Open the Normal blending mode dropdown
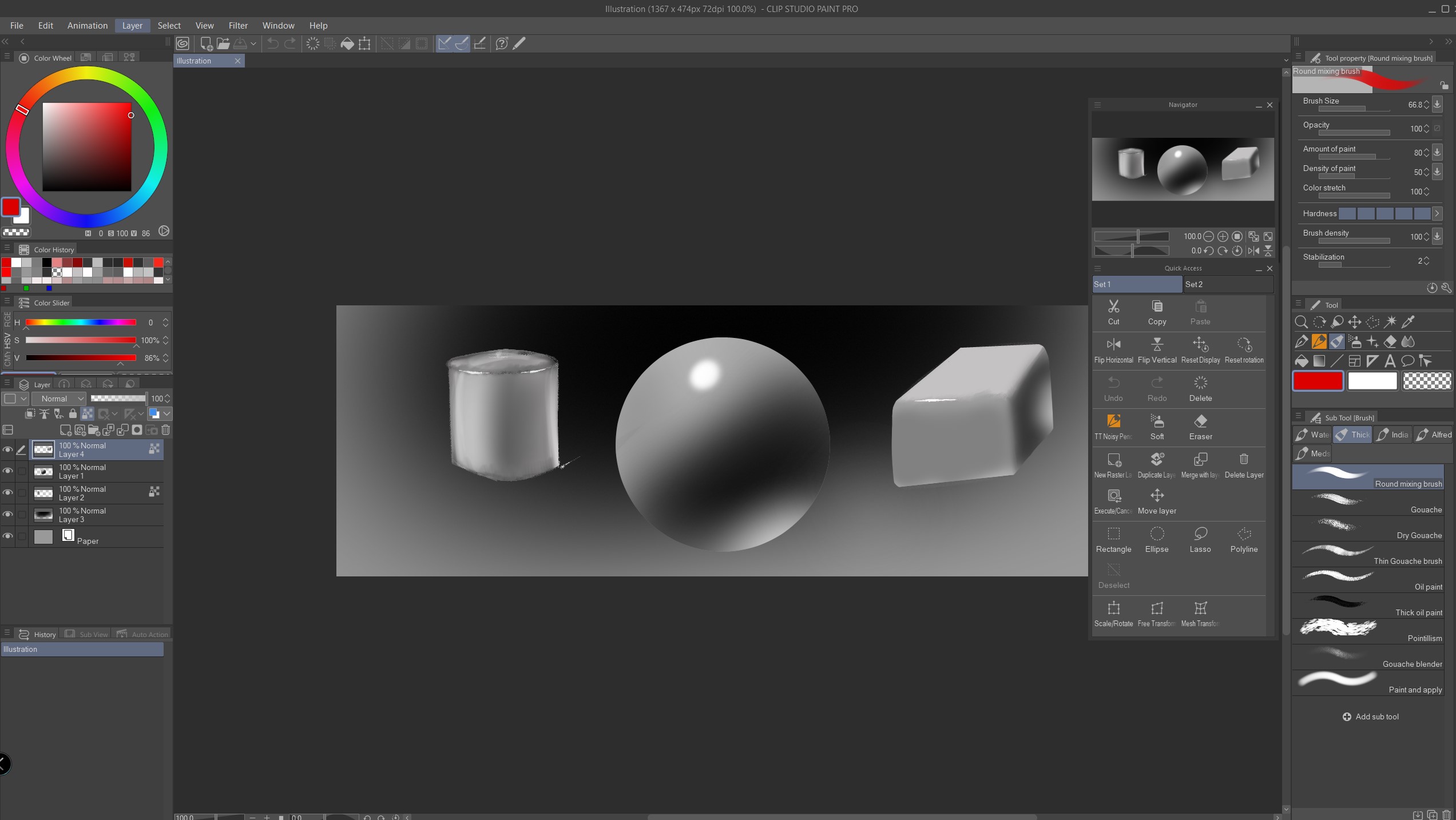 (59, 399)
